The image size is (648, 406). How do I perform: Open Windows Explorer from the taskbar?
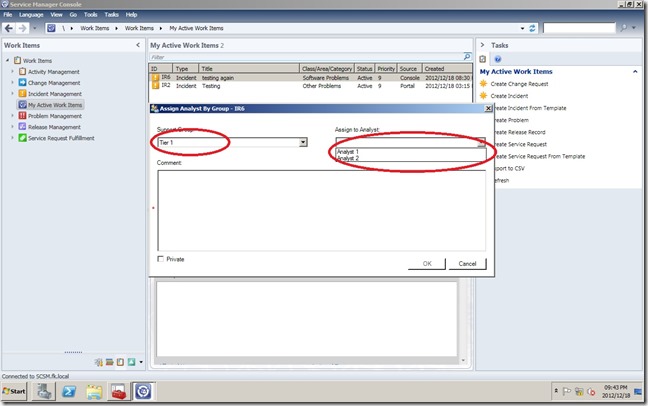tap(95, 391)
